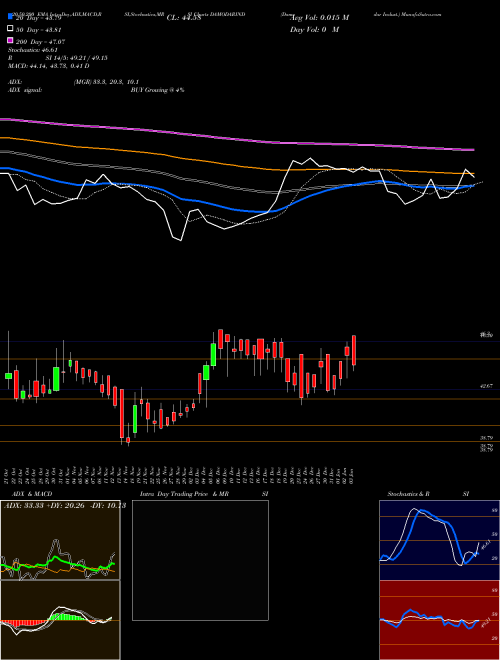Click the ADX indicator chart panel
Screen dimensions: 500x660
click(60, 540)
